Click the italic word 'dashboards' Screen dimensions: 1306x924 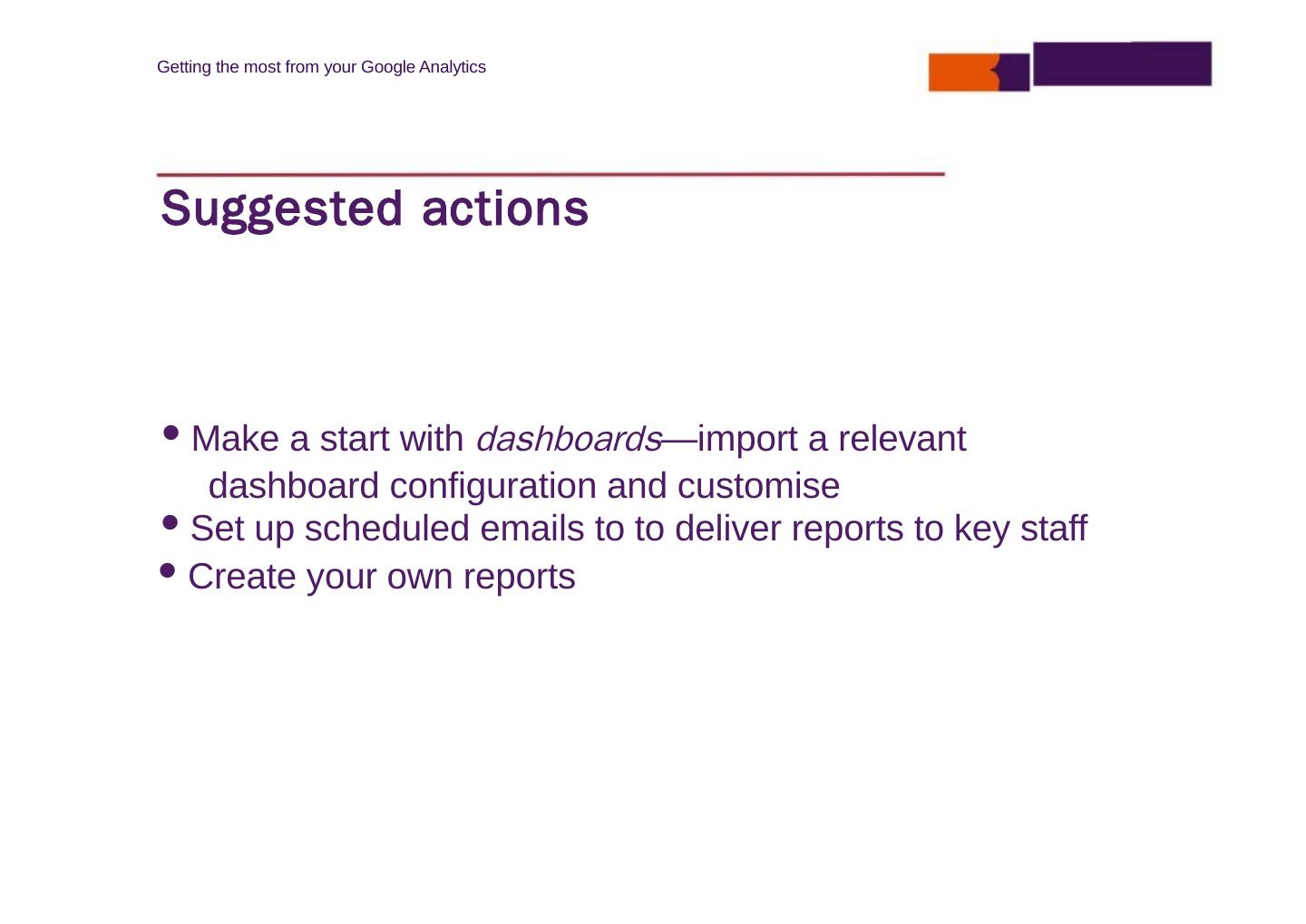coord(569,439)
